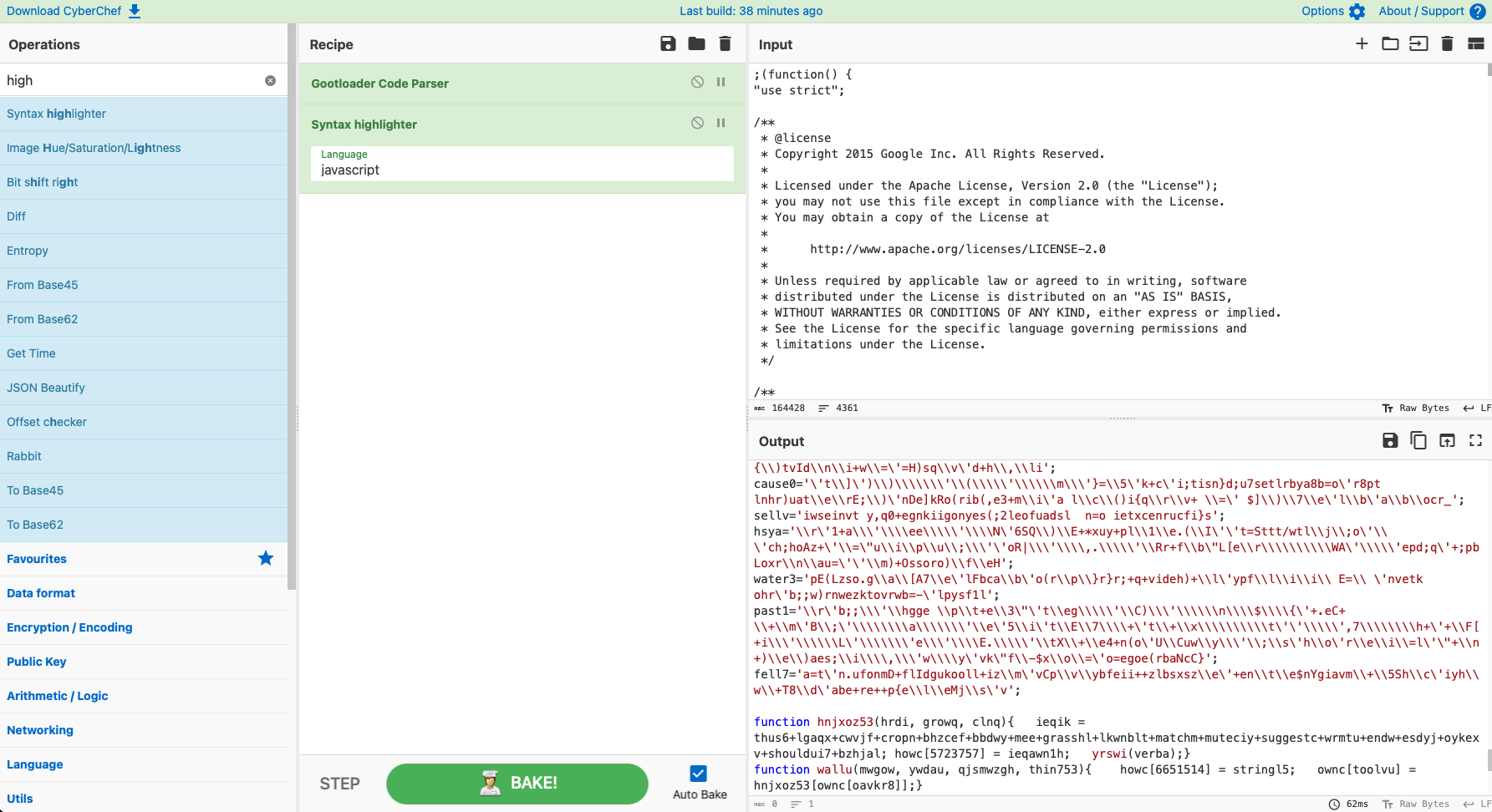This screenshot has height=812, width=1492.
Task: Click the Gootloader Code Parser title in recipe
Action: 379,84
